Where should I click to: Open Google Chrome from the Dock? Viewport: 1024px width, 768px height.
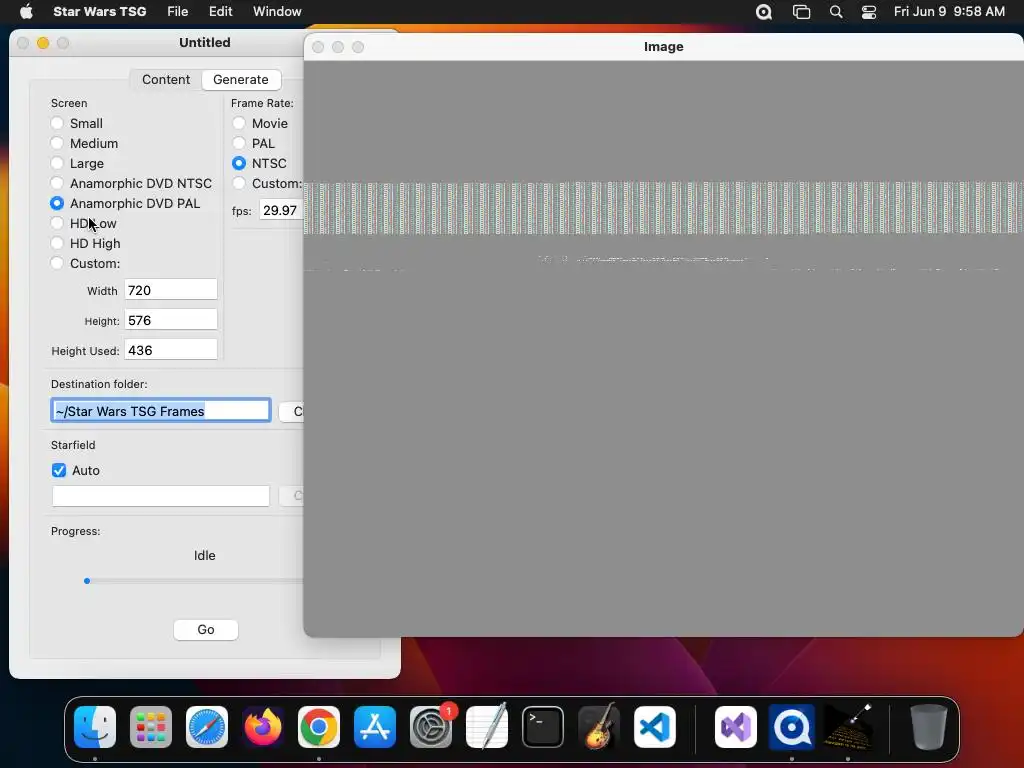(319, 727)
